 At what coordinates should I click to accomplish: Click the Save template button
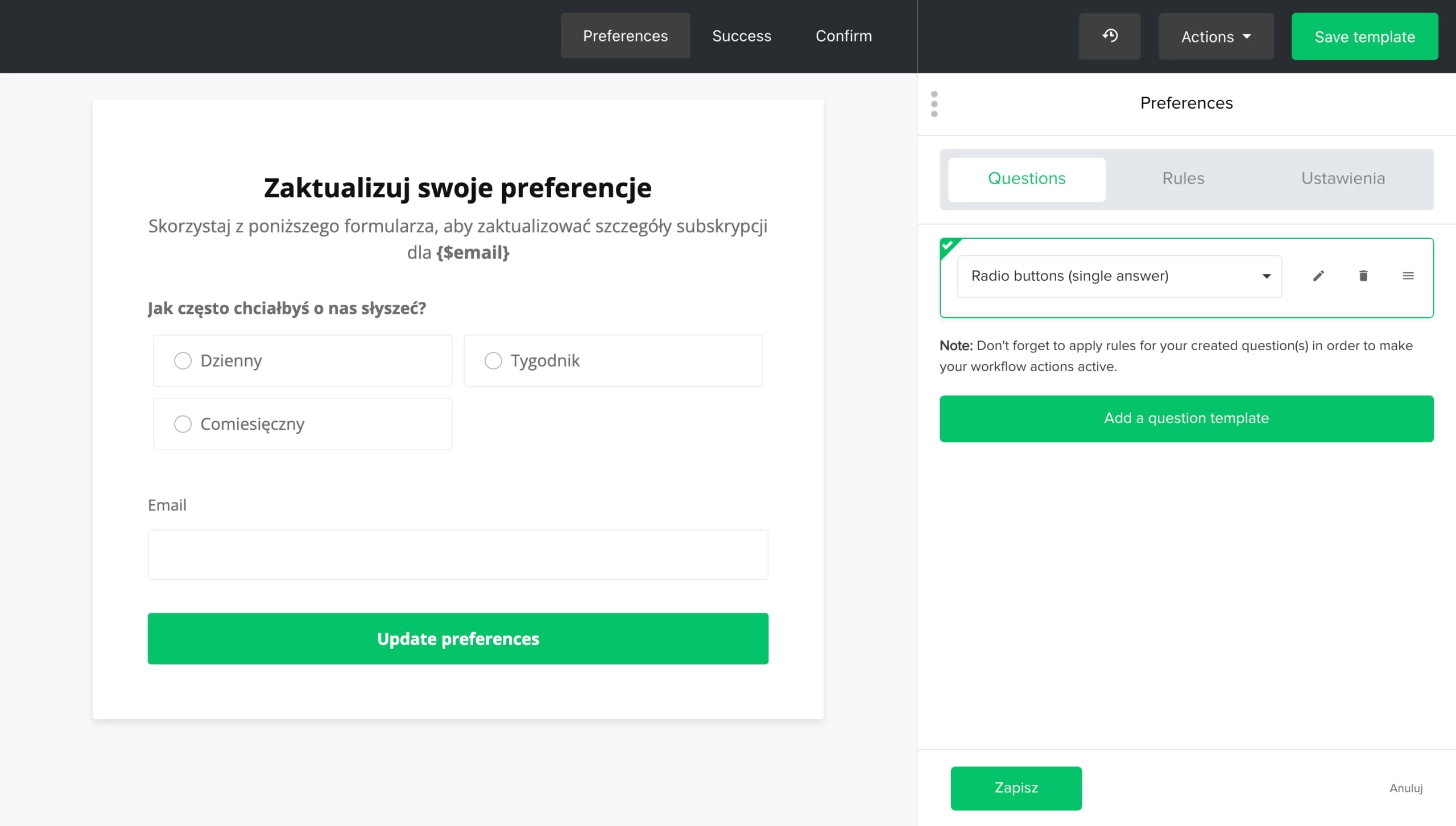1364,37
